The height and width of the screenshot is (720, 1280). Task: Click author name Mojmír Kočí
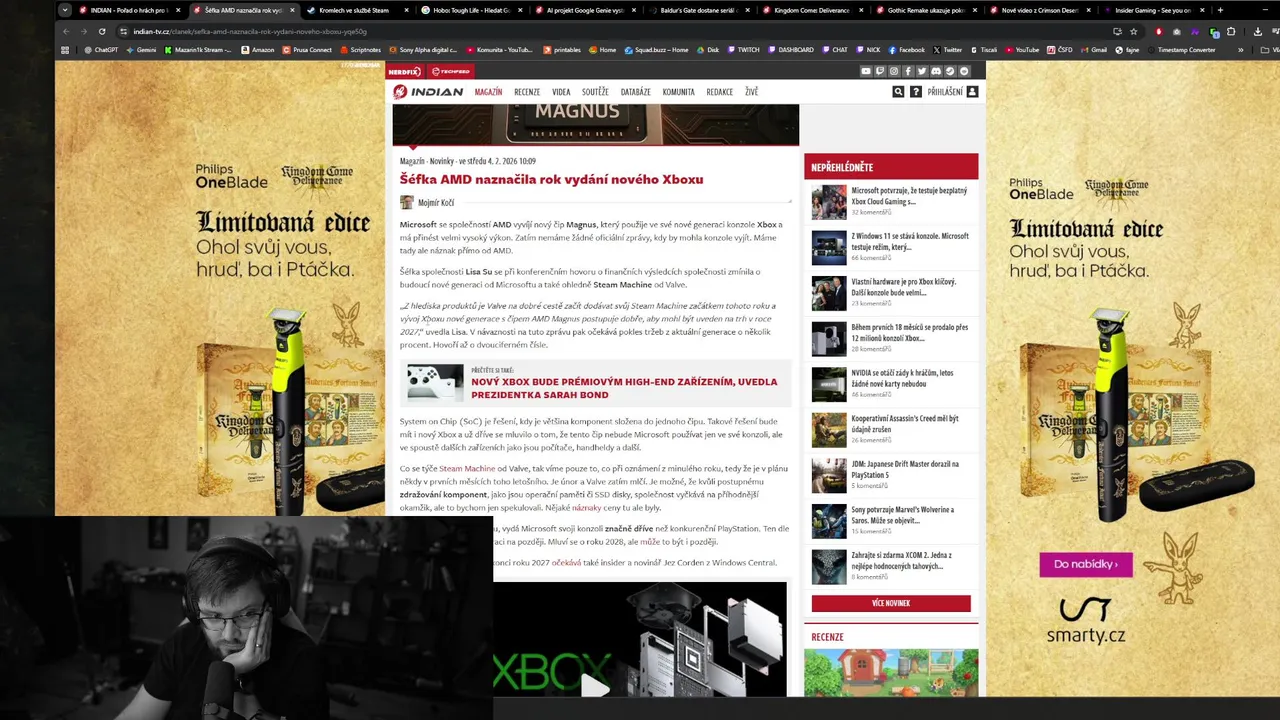[x=436, y=203]
